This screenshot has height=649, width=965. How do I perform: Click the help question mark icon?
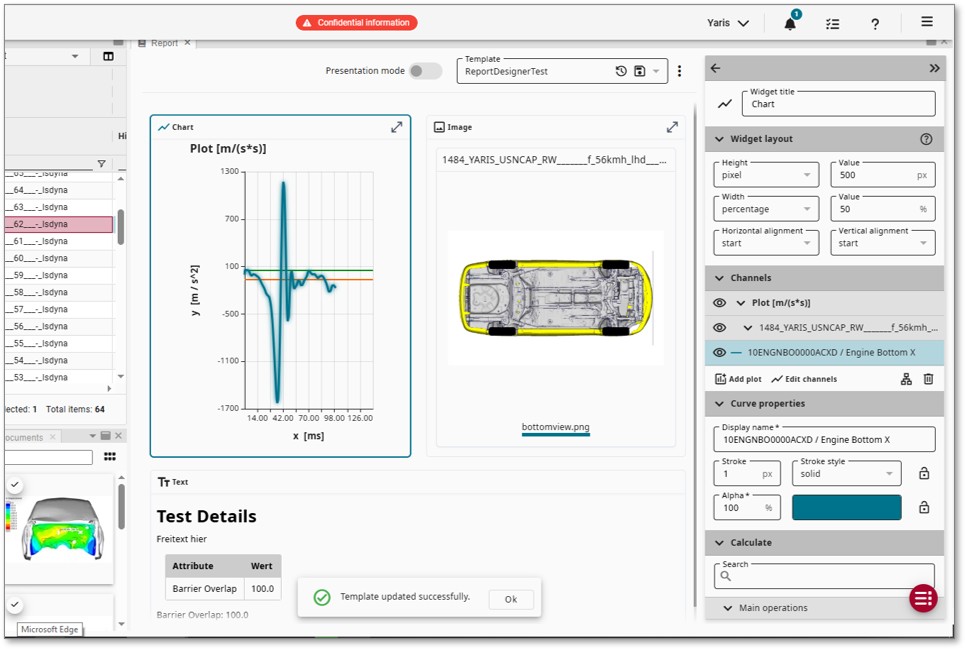click(x=875, y=24)
